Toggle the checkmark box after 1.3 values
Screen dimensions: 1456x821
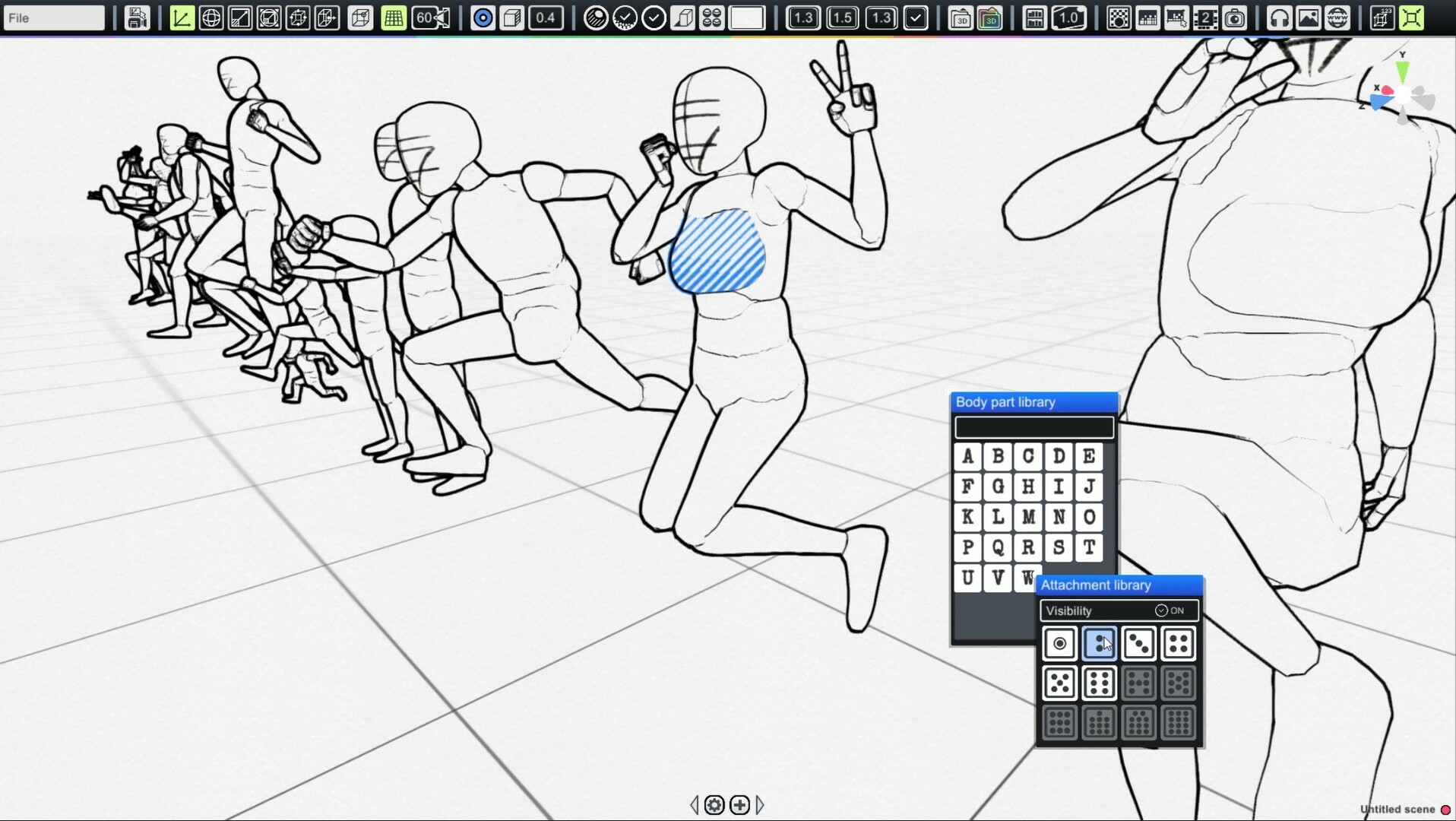click(x=916, y=17)
